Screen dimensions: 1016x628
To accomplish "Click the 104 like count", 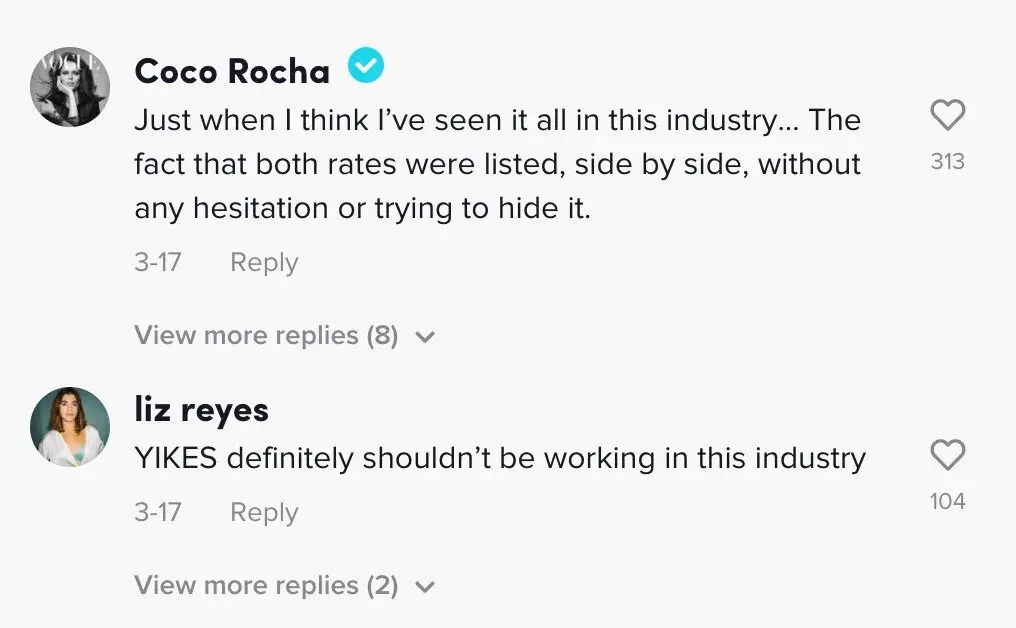I will coord(947,501).
